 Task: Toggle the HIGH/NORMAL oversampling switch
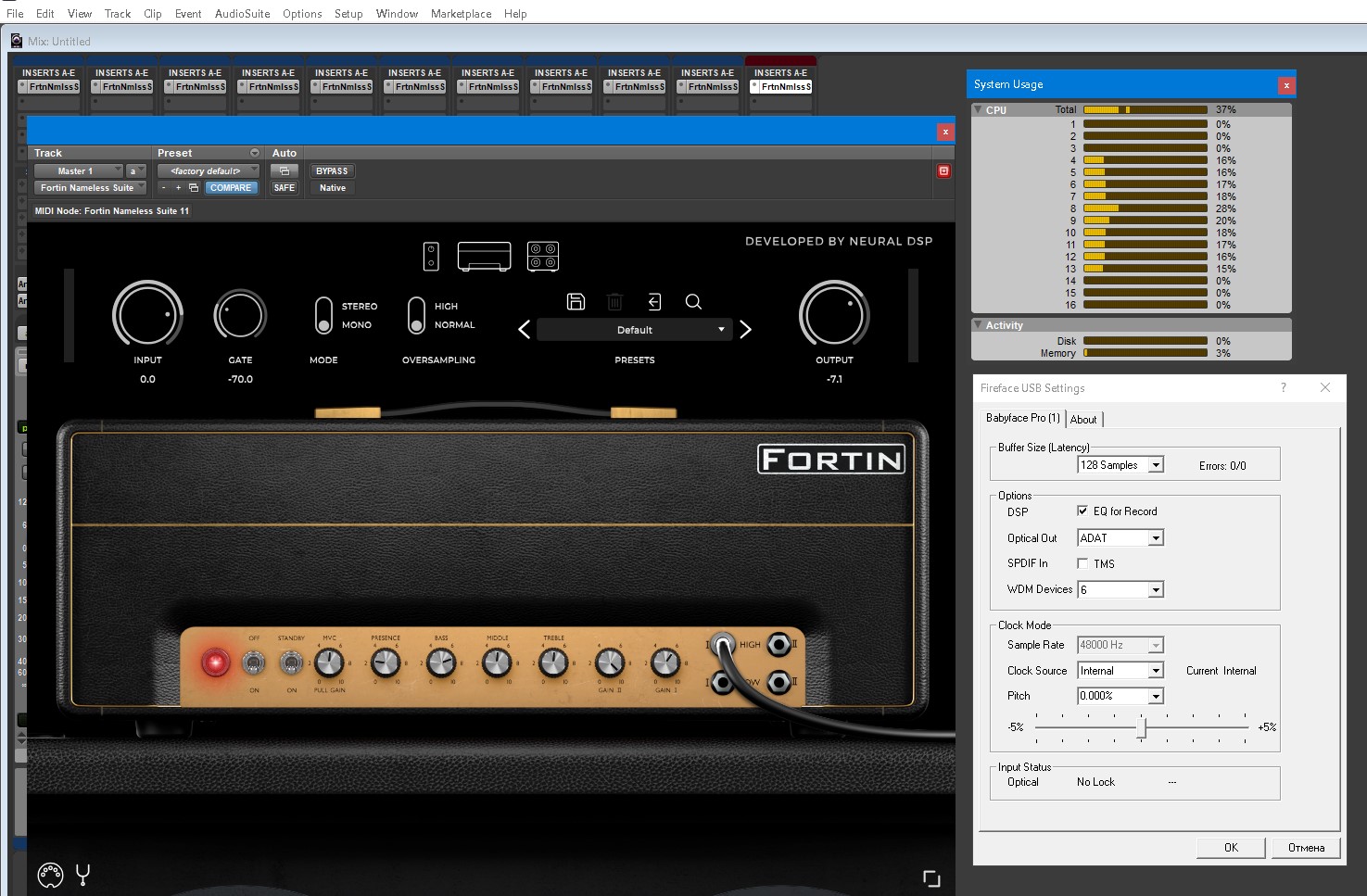tap(416, 315)
